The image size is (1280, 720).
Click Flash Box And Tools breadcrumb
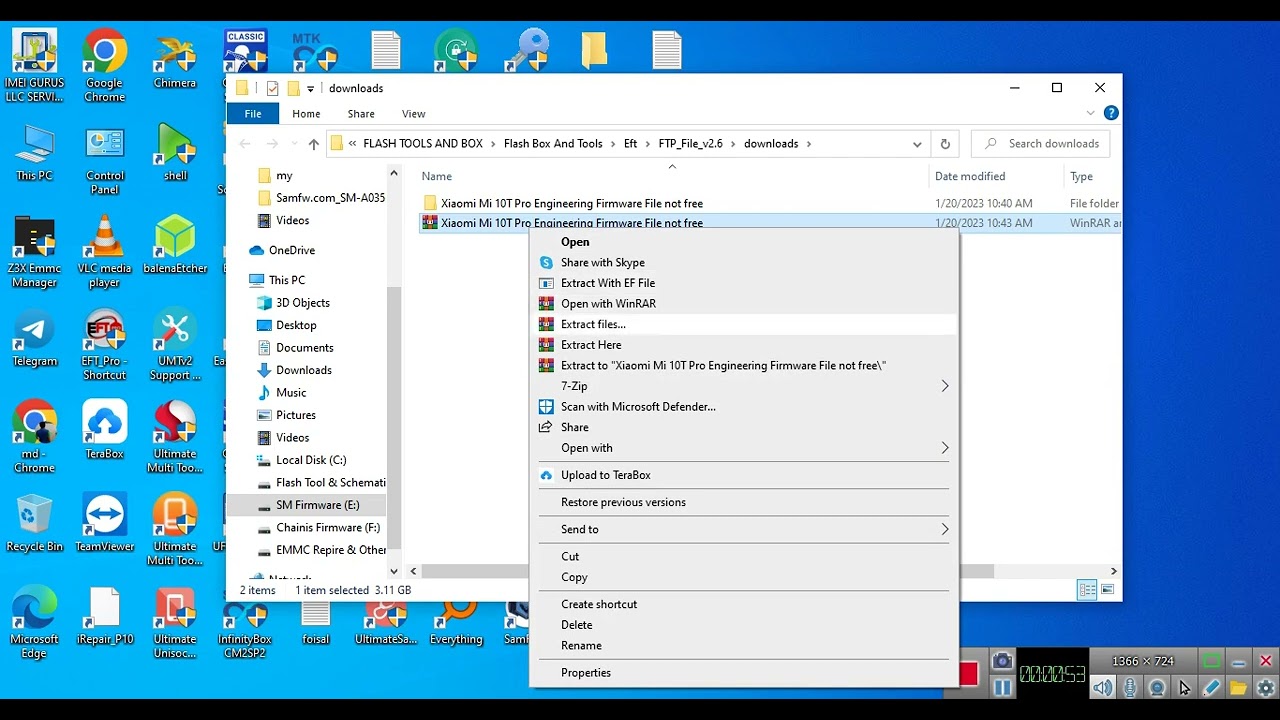(553, 144)
